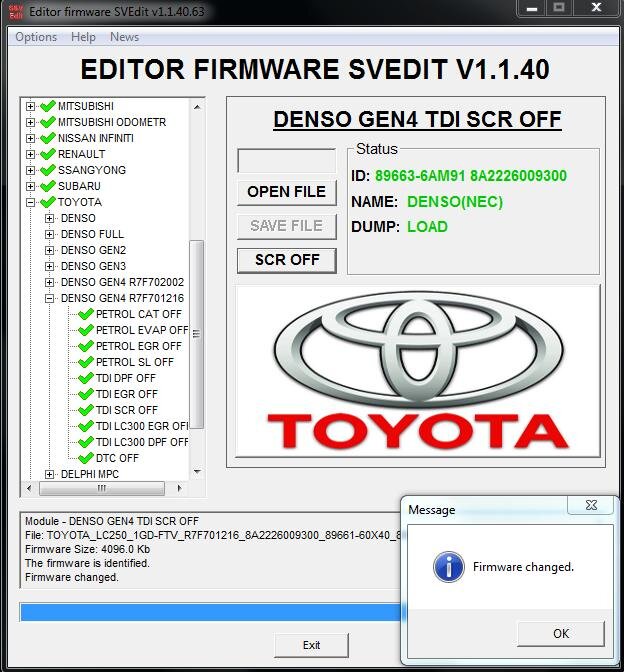Click the green checkmark beside SUBARU

(x=48, y=186)
